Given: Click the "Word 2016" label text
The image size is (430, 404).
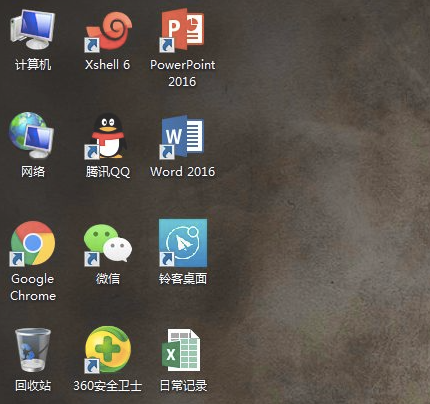Looking at the screenshot, I should coord(182,172).
